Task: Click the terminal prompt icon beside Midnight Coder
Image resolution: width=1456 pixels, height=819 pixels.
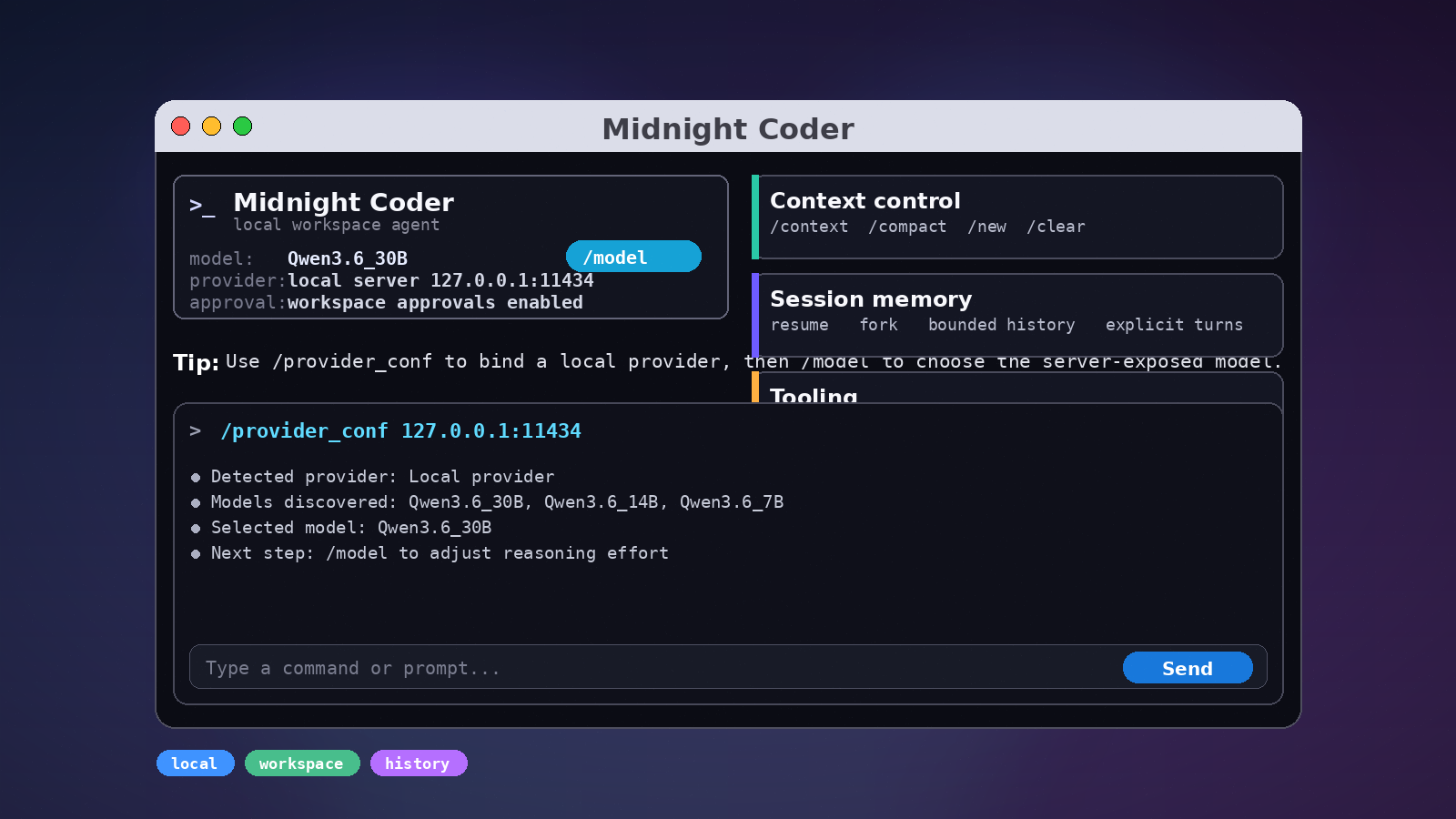Action: 202,206
